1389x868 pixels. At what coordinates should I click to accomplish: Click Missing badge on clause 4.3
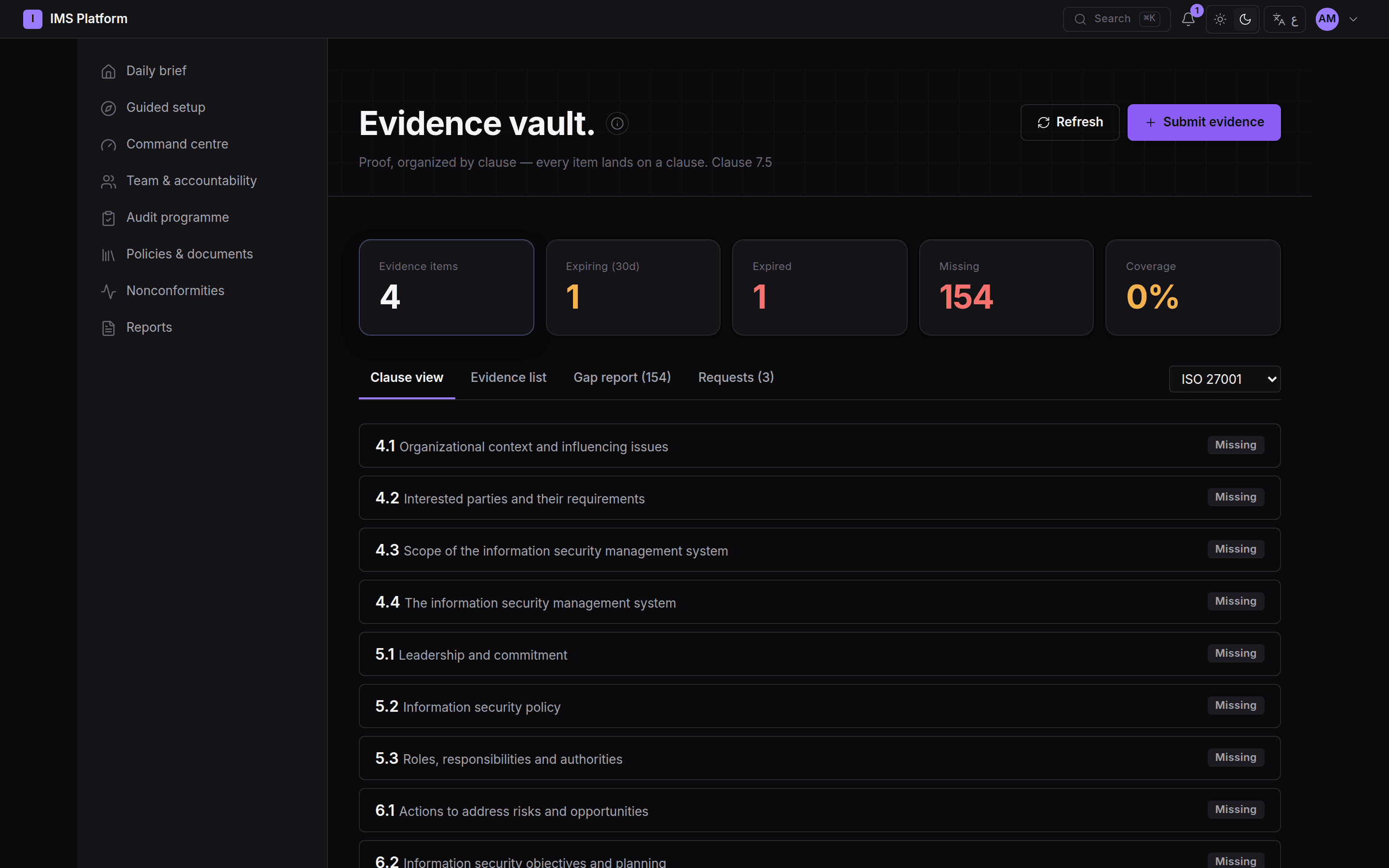tap(1236, 549)
